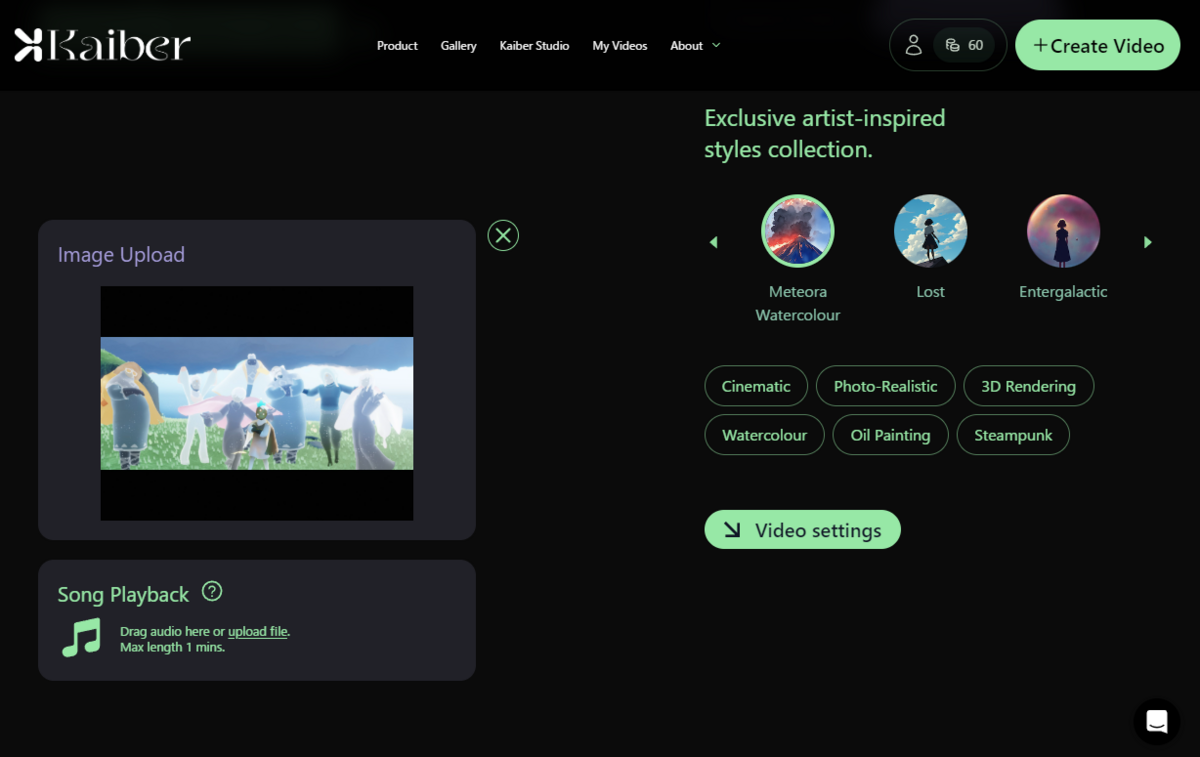Toggle the Watercolour style chip
This screenshot has height=757, width=1200.
point(764,435)
